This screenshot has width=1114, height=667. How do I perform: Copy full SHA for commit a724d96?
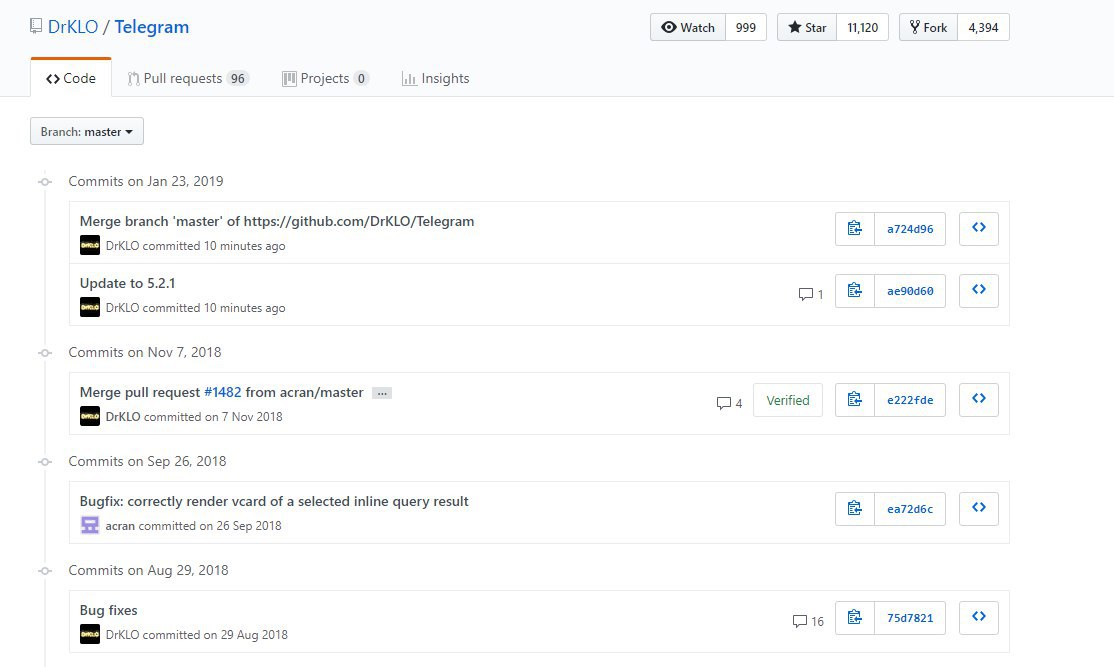pos(855,229)
